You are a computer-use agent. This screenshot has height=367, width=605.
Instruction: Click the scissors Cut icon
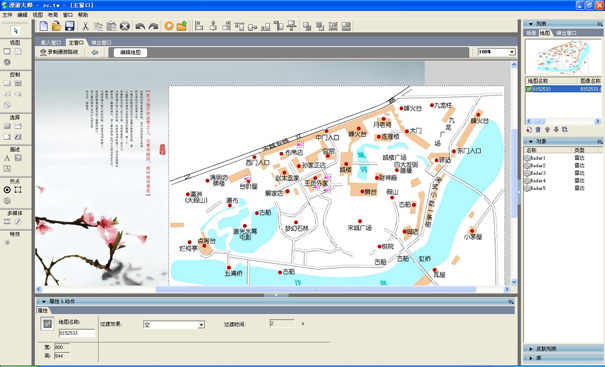85,26
